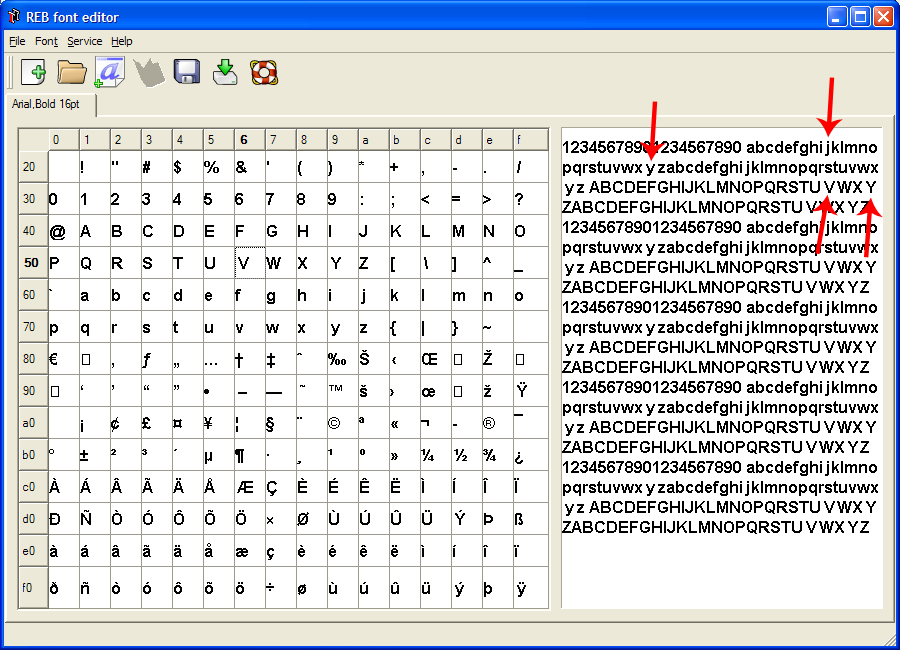Open the Font menu
Screen dimensions: 900x650
[46, 41]
